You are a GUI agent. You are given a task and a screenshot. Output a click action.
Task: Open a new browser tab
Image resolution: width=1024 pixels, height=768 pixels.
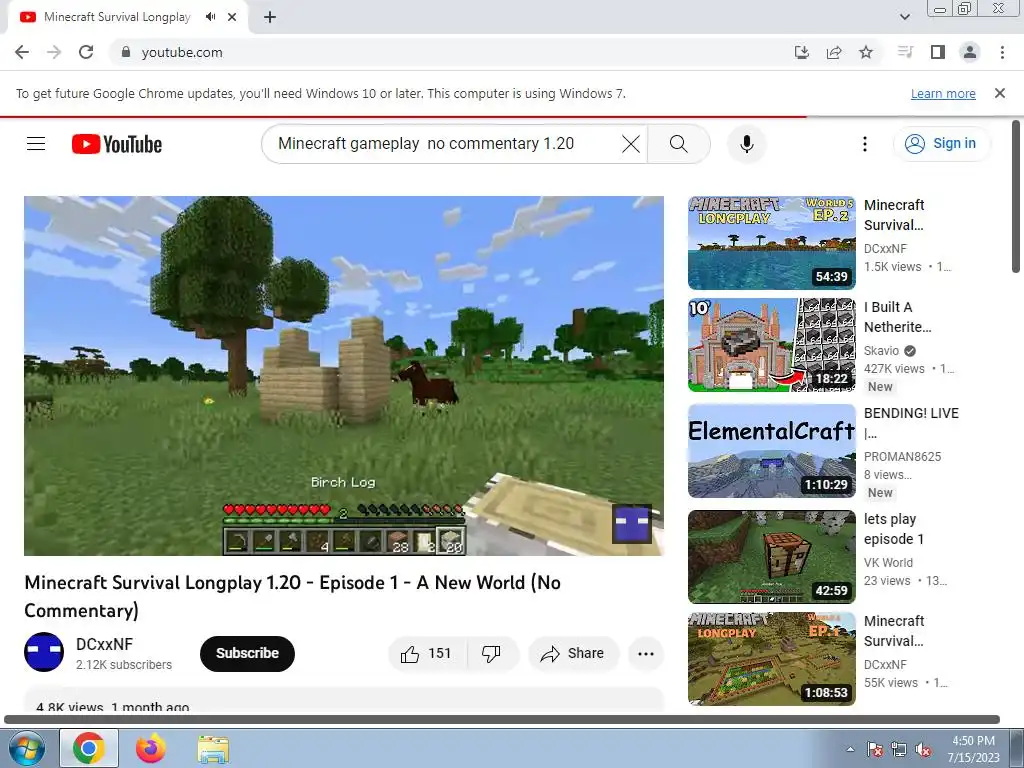click(x=270, y=17)
